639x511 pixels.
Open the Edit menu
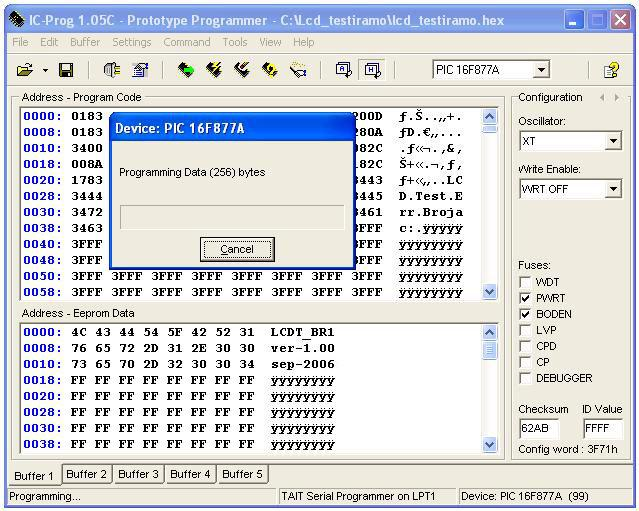click(x=49, y=42)
